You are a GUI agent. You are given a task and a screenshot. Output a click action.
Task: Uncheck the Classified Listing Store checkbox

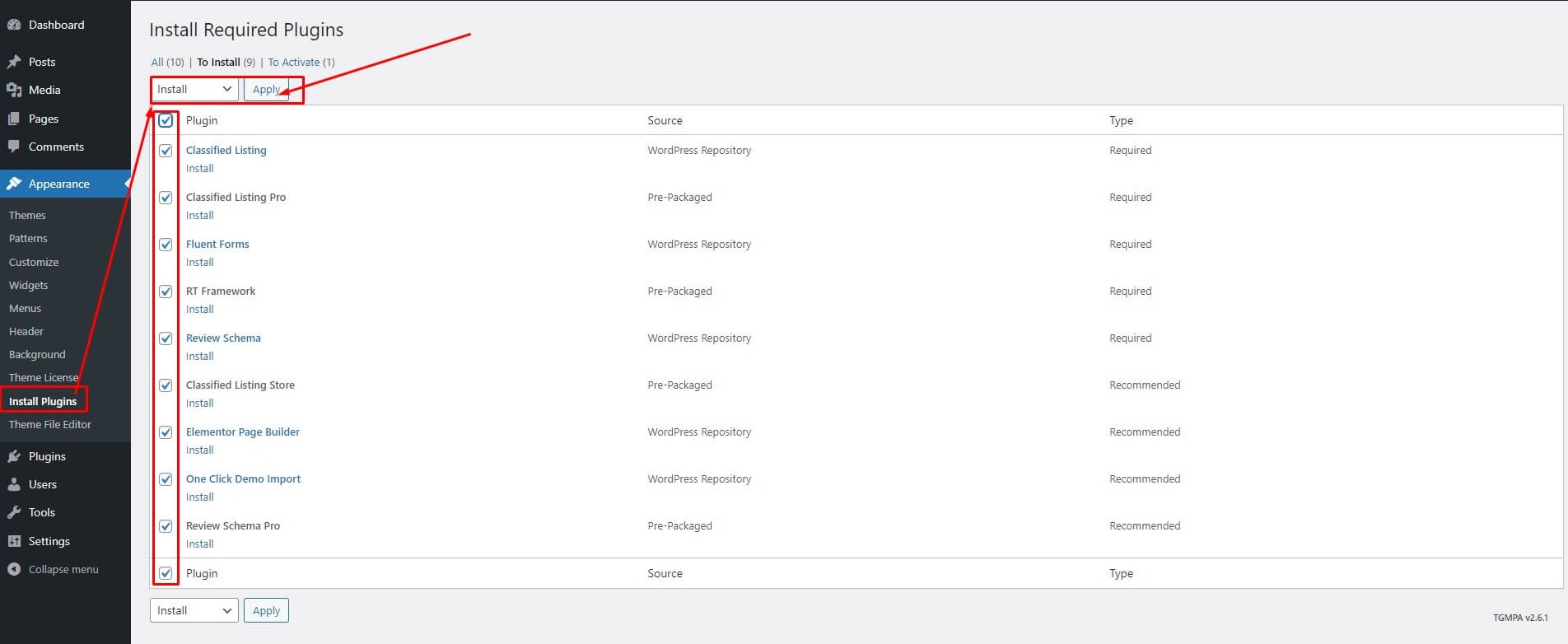pyautogui.click(x=166, y=385)
